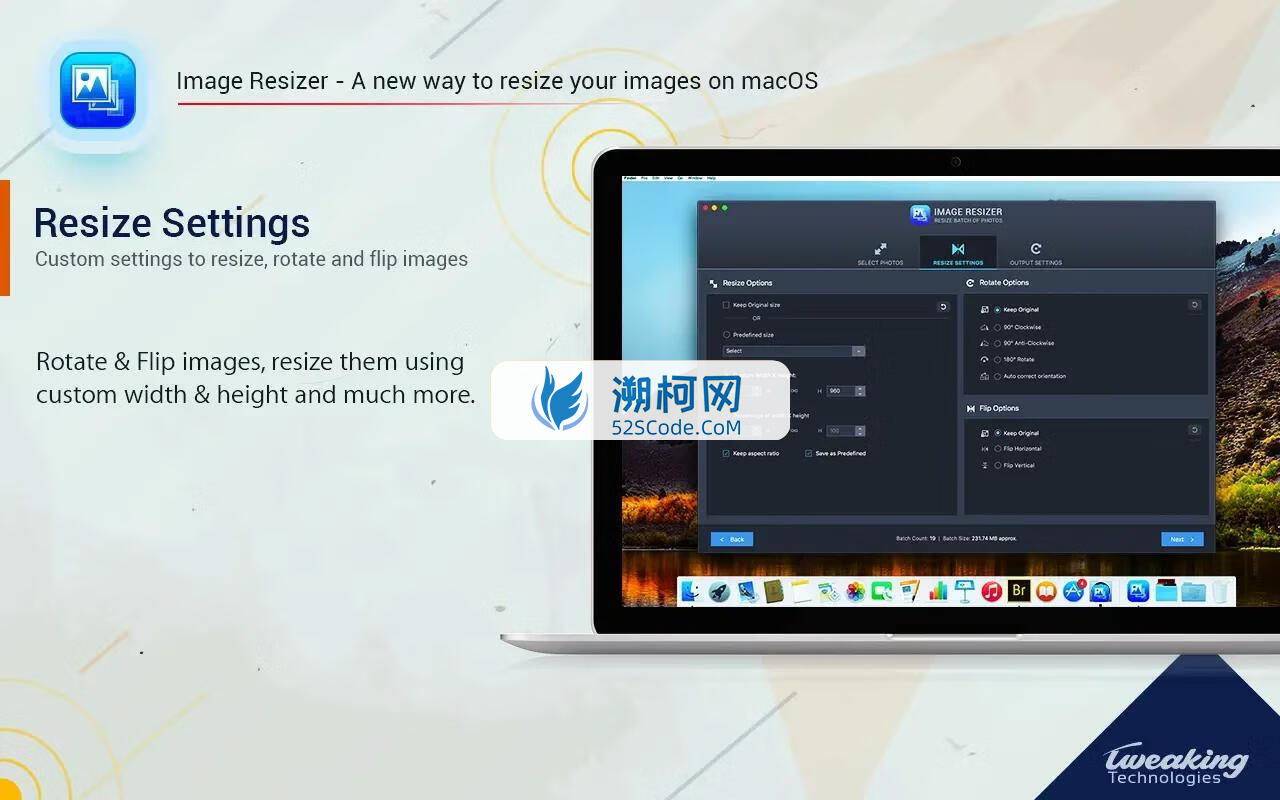The height and width of the screenshot is (800, 1280).
Task: Enable Keep Original size checkbox
Action: 726,305
